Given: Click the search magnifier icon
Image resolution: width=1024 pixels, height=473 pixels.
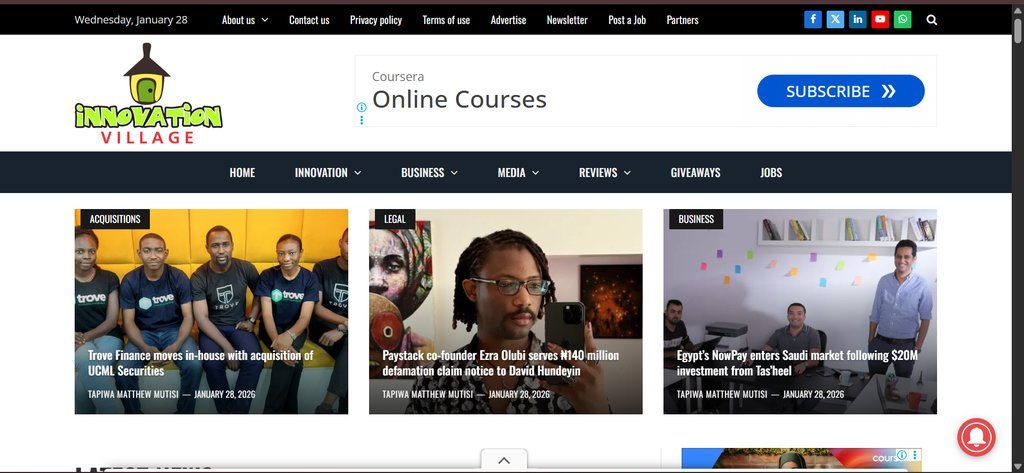Looking at the screenshot, I should point(932,20).
